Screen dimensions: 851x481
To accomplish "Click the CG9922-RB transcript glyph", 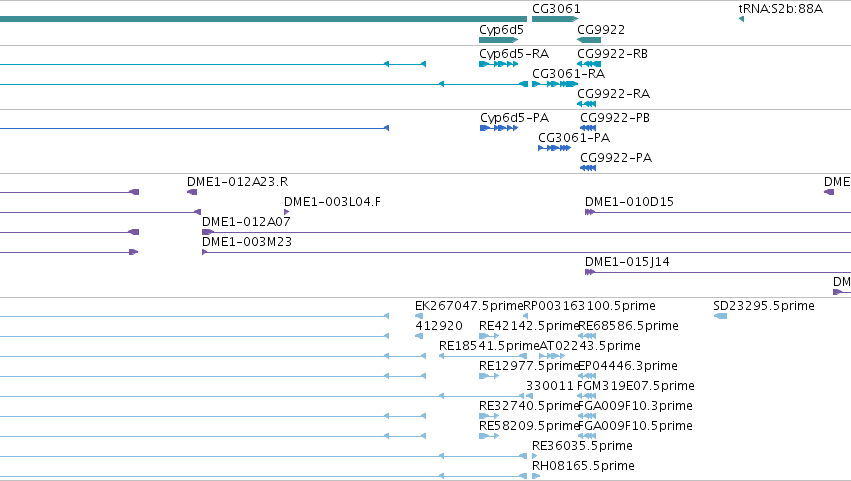I will (589, 64).
